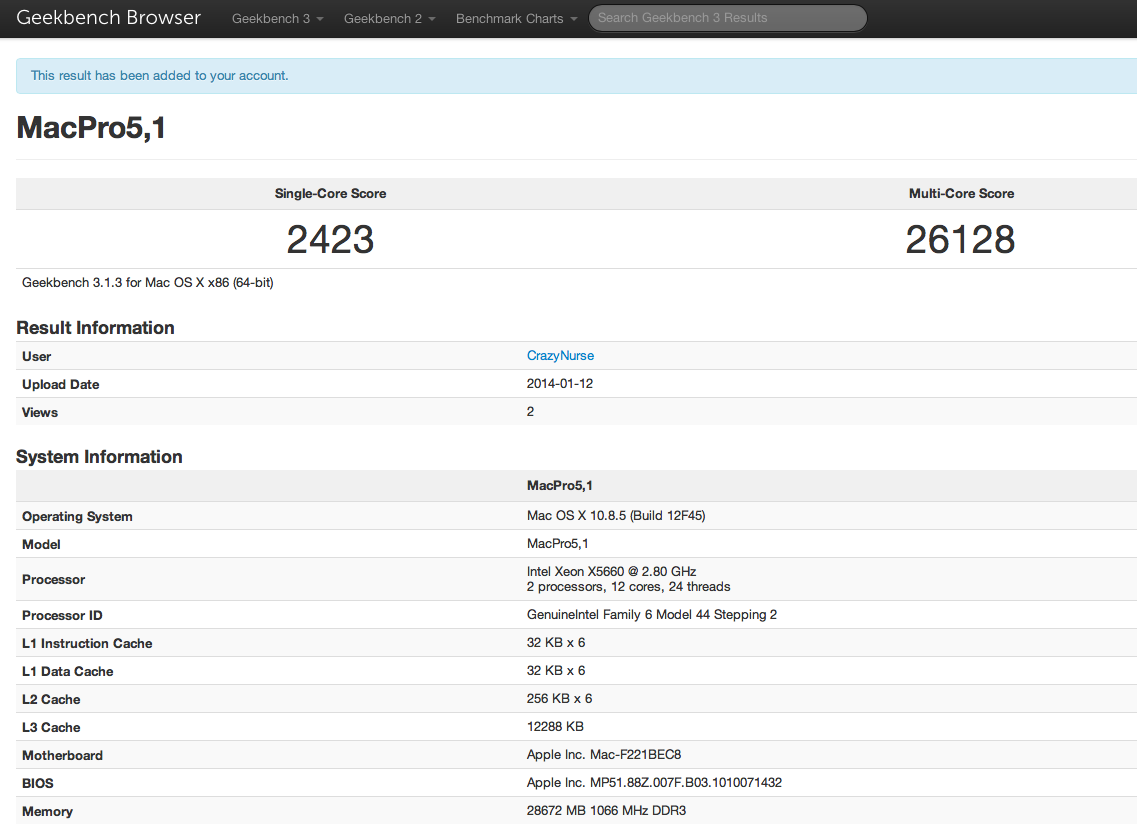
Task: Select the Operating System row label
Action: (x=77, y=516)
